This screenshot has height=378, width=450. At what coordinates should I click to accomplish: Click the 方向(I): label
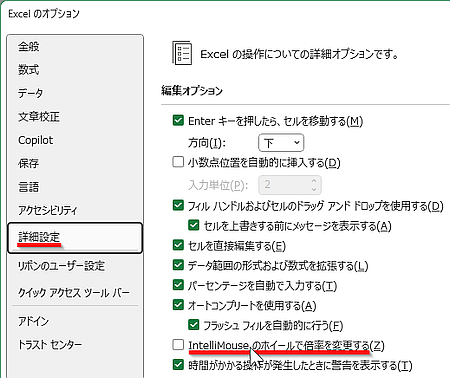point(207,143)
